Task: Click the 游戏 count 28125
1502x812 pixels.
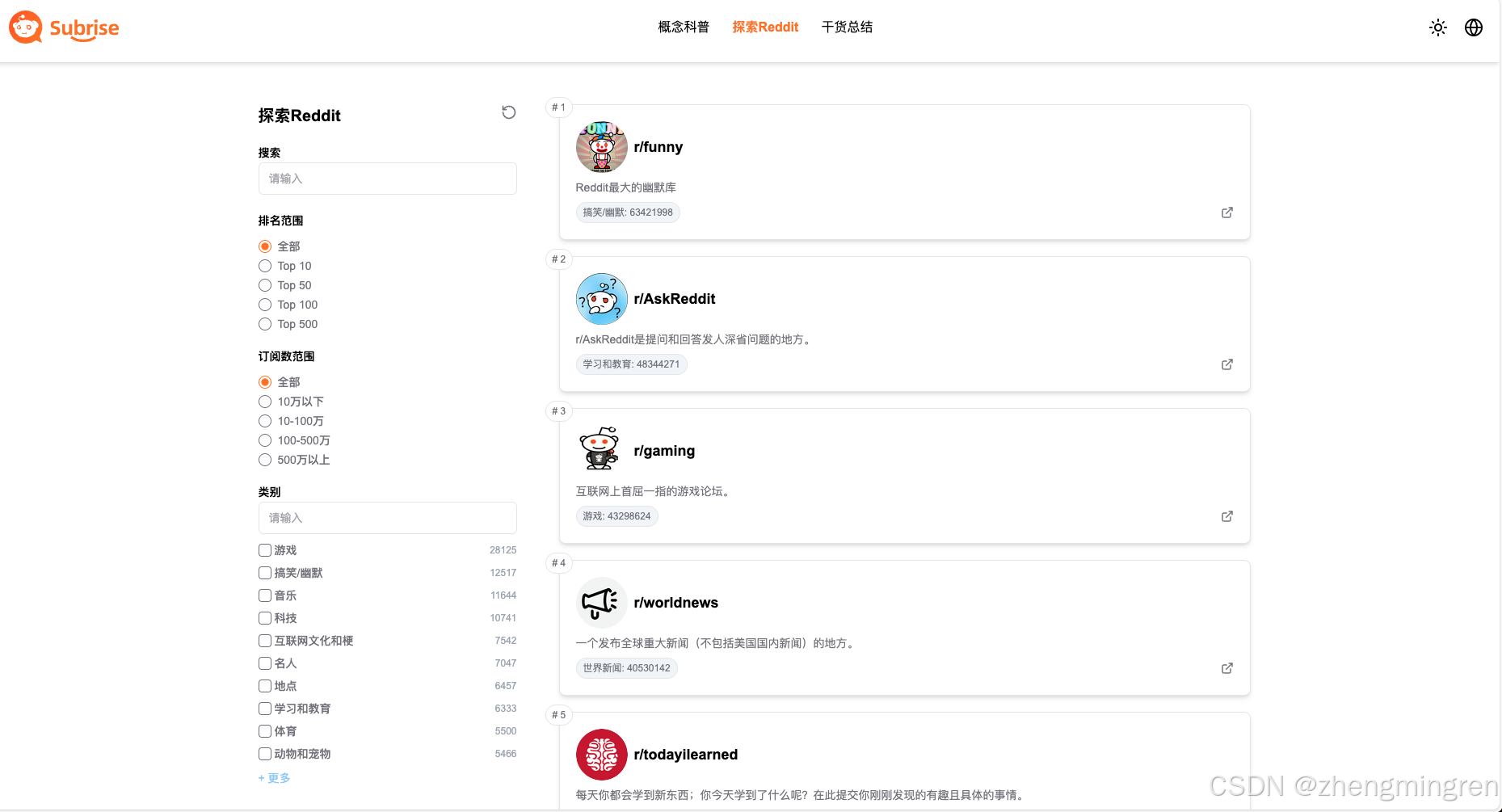Action: tap(503, 550)
